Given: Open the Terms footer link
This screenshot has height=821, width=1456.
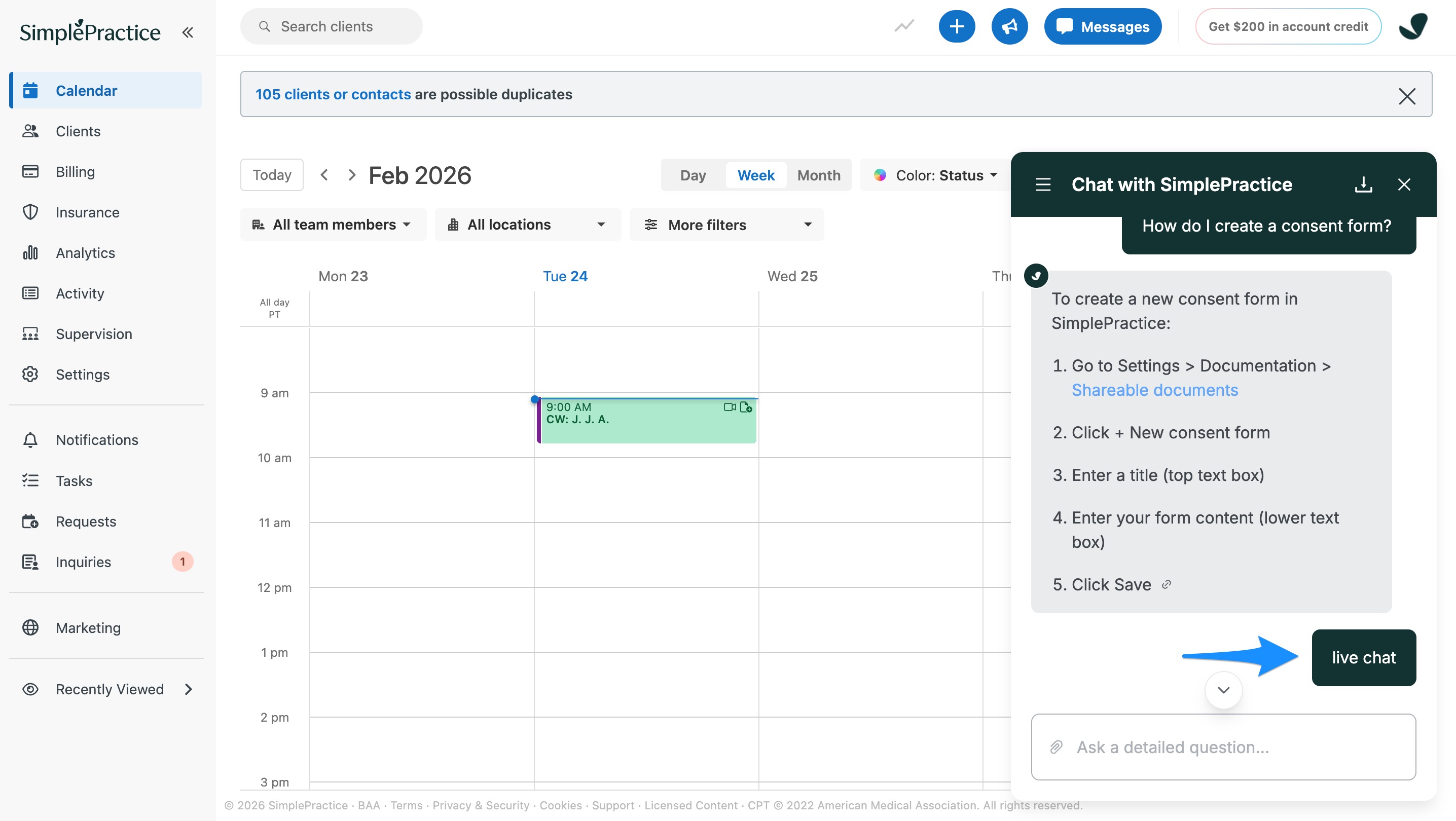Looking at the screenshot, I should [407, 805].
